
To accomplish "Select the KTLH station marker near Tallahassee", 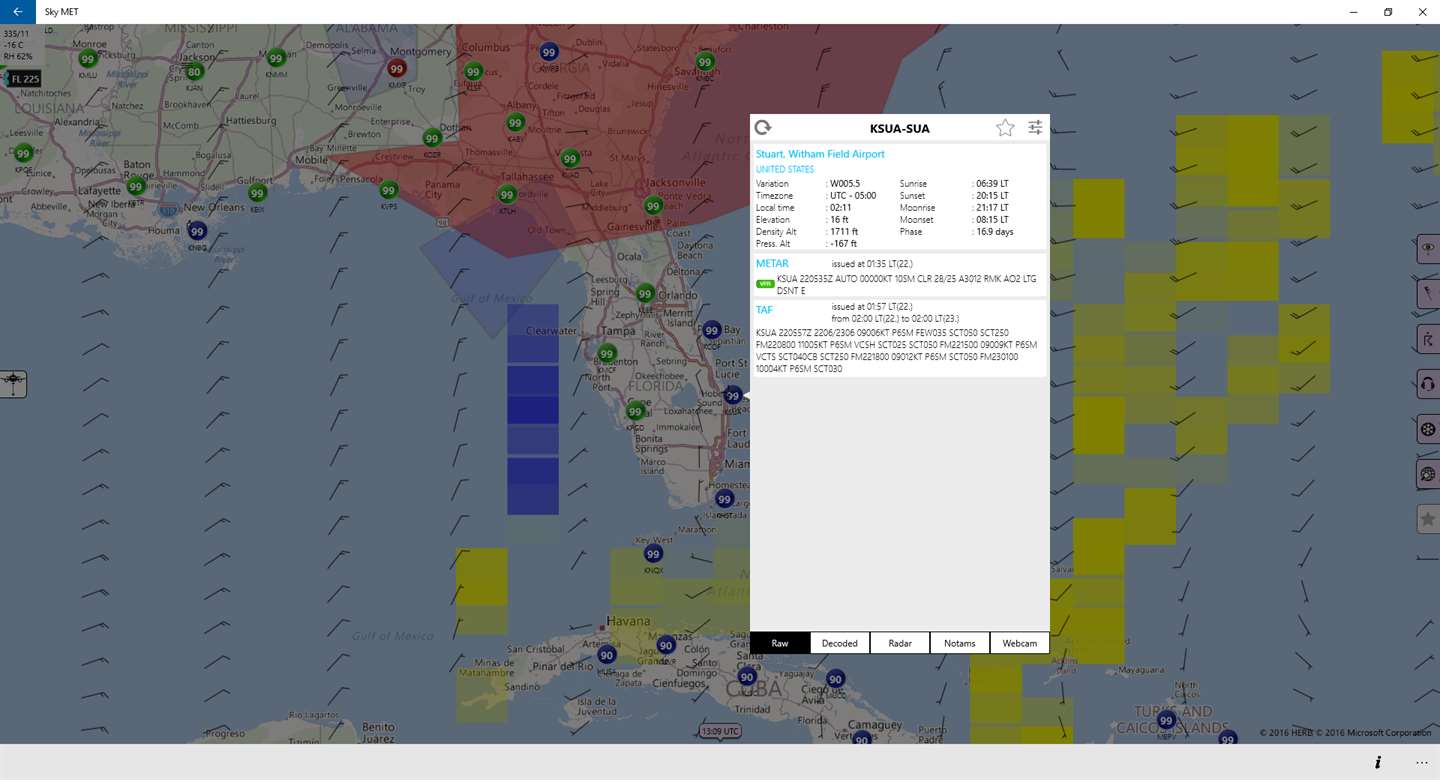I will (508, 195).
